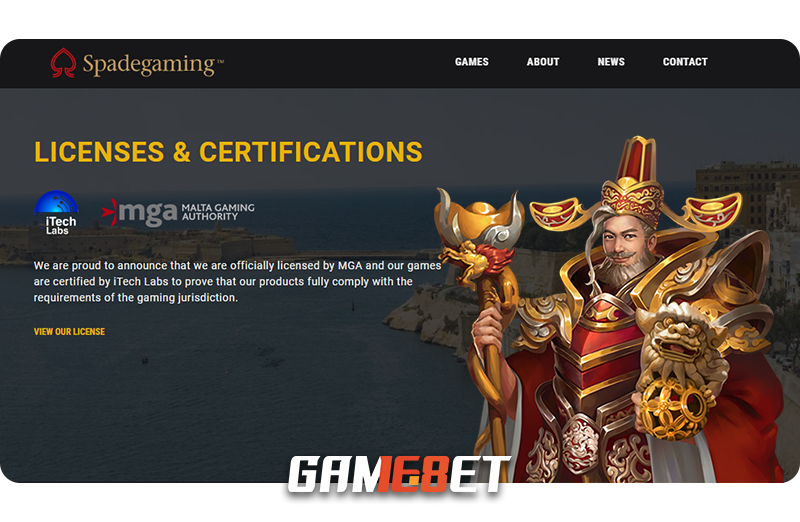Click the red spade logo icon
This screenshot has width=800, height=522.
(63, 63)
